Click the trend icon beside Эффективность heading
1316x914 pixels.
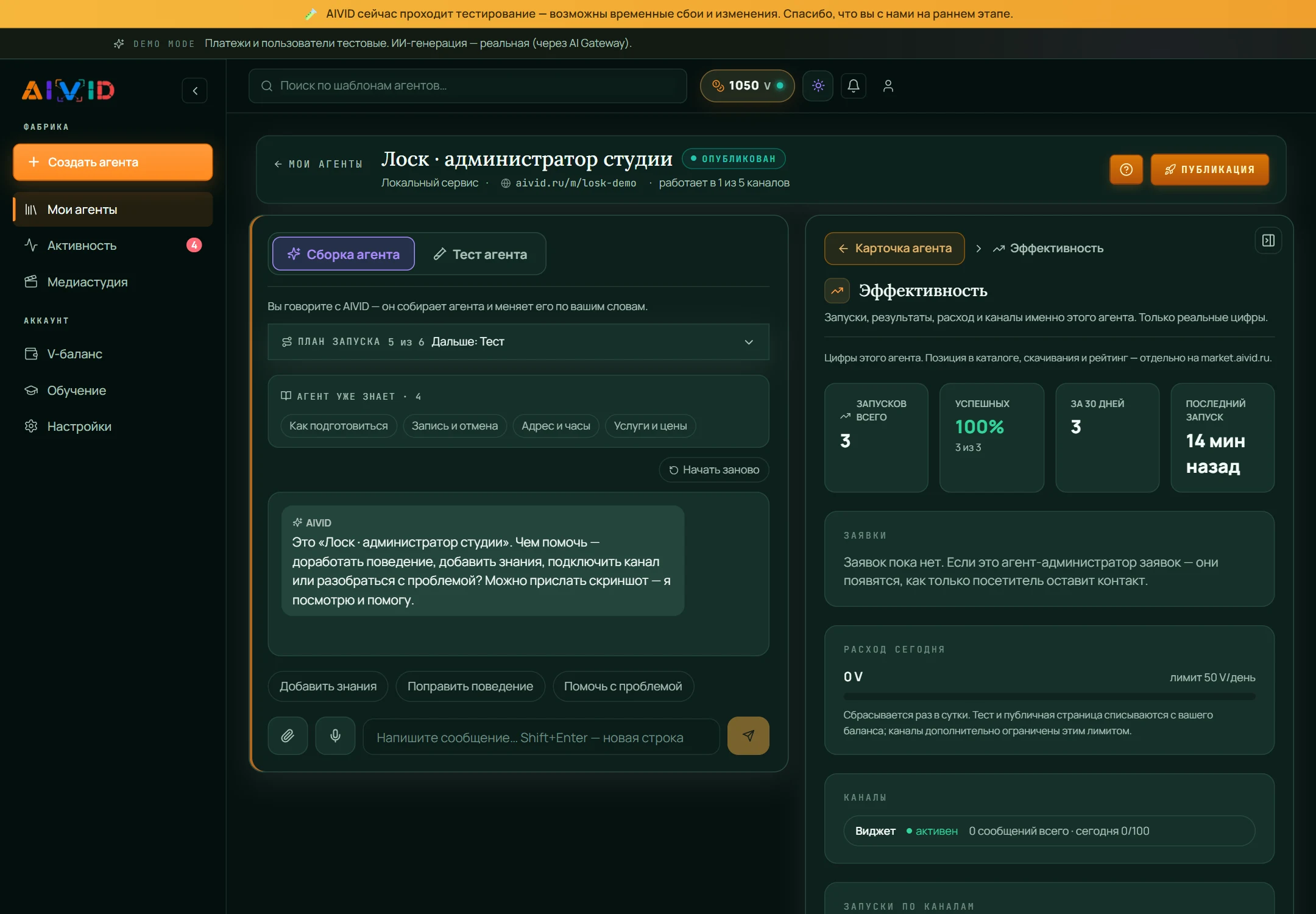click(x=837, y=291)
